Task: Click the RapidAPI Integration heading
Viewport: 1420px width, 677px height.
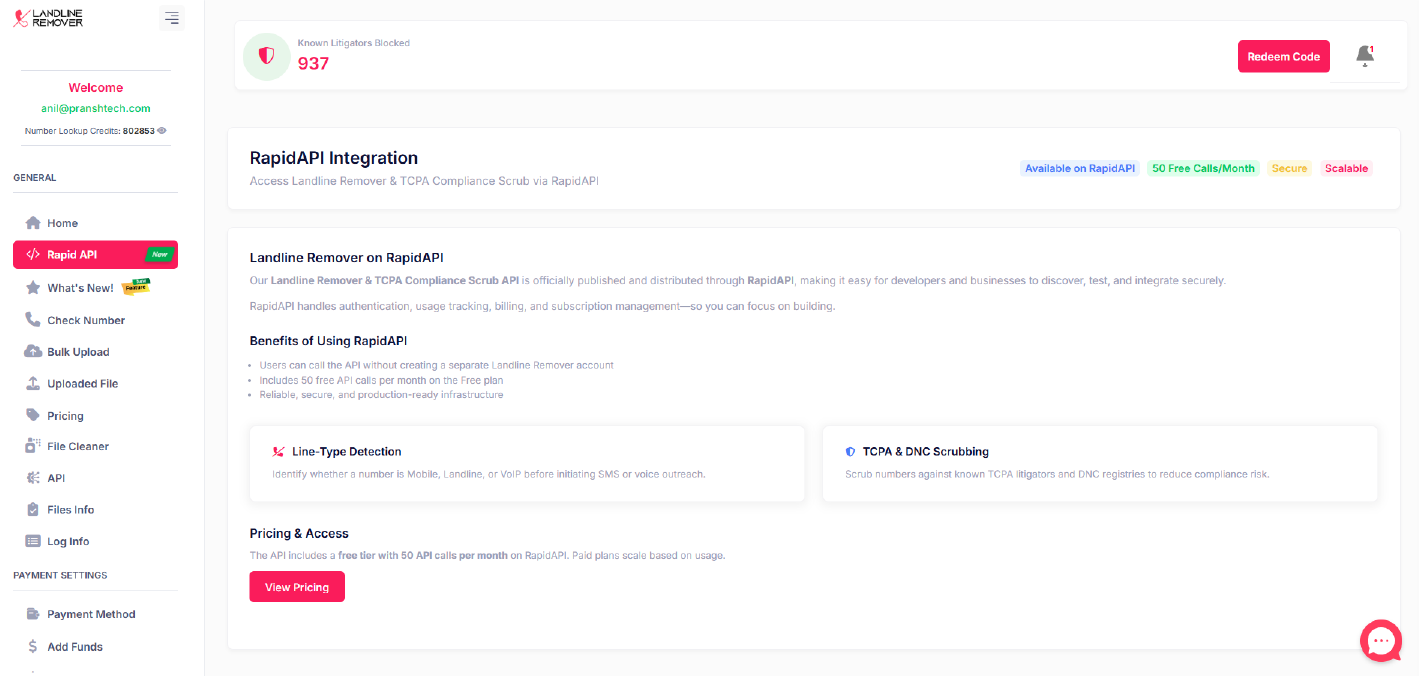Action: coord(334,158)
